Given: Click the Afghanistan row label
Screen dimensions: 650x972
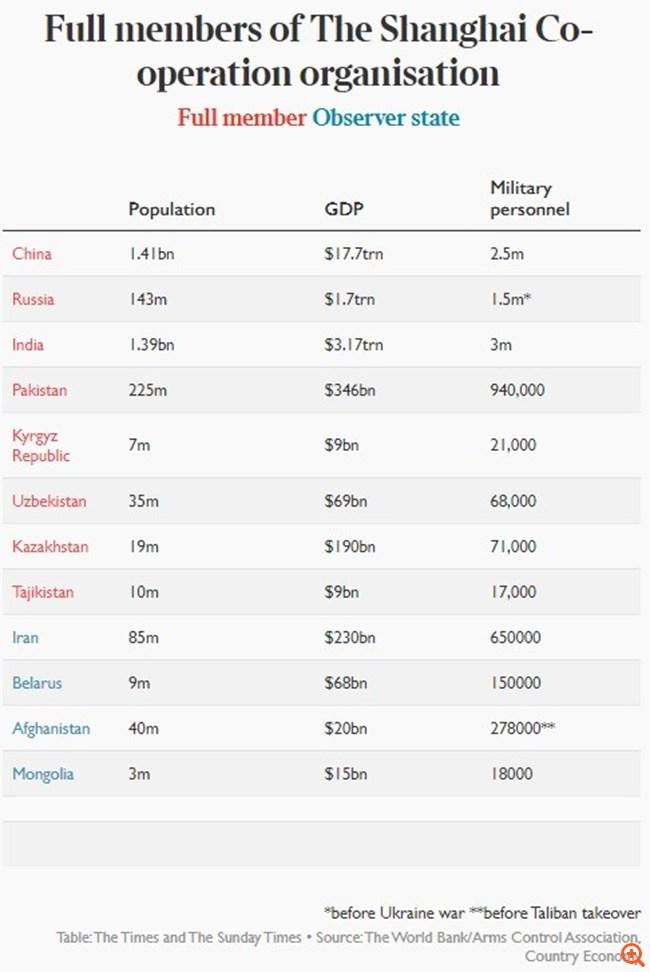Looking at the screenshot, I should [51, 728].
